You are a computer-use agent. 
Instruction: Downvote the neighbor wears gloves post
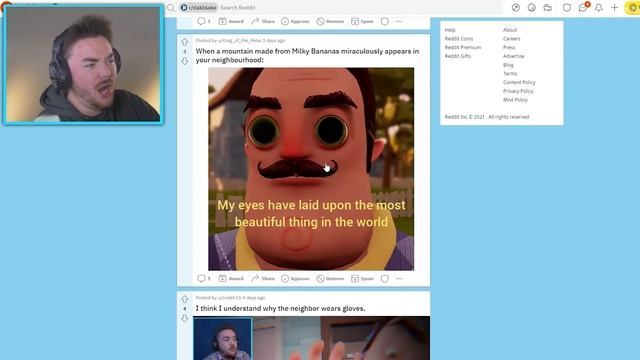point(184,318)
